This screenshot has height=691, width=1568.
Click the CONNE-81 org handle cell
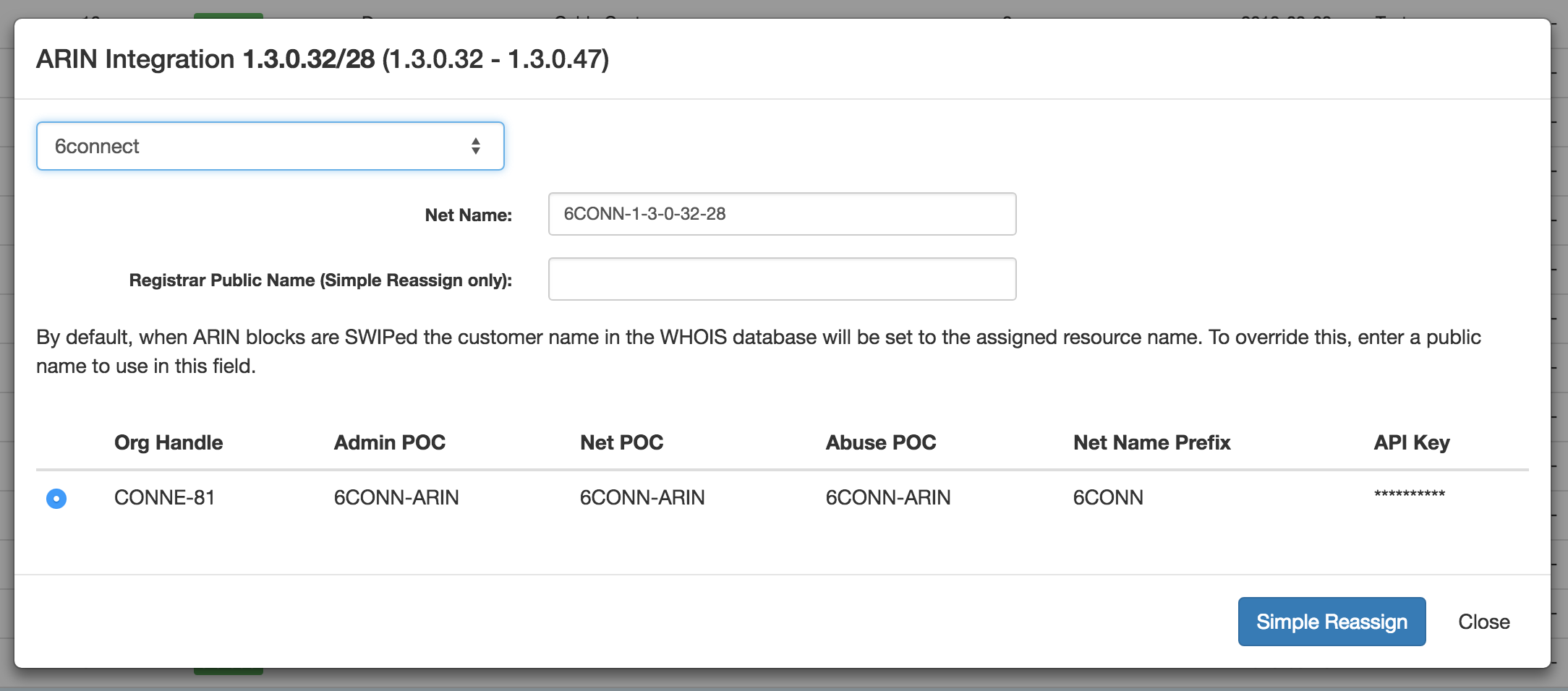pos(164,497)
